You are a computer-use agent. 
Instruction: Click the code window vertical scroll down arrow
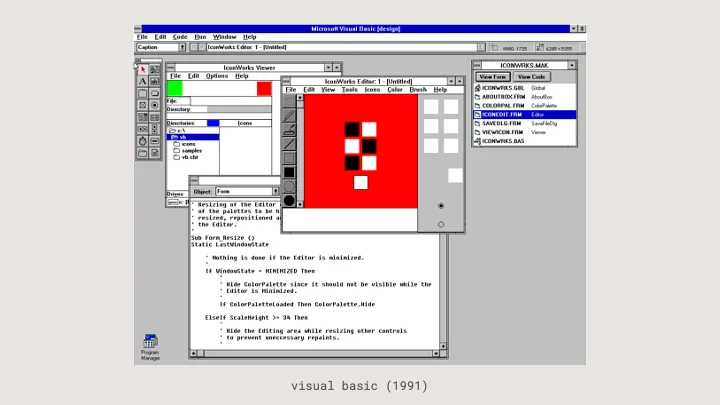(x=443, y=346)
